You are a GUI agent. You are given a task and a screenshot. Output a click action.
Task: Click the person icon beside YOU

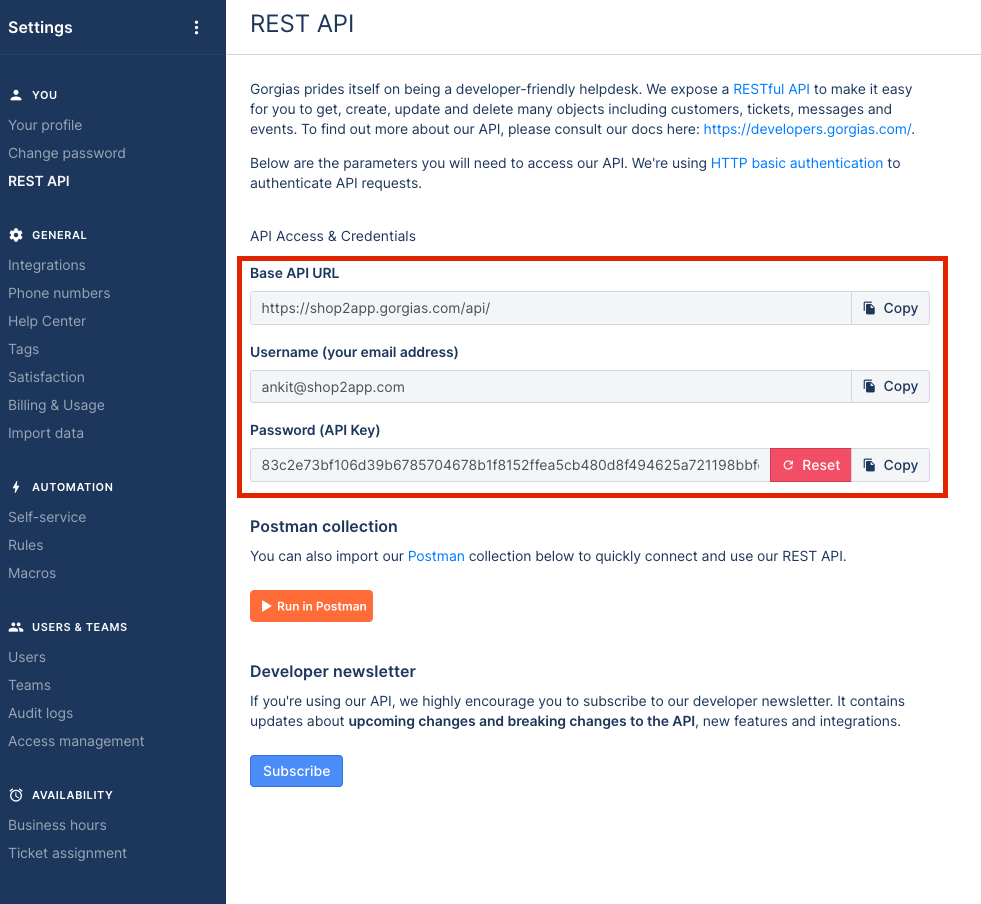(16, 95)
